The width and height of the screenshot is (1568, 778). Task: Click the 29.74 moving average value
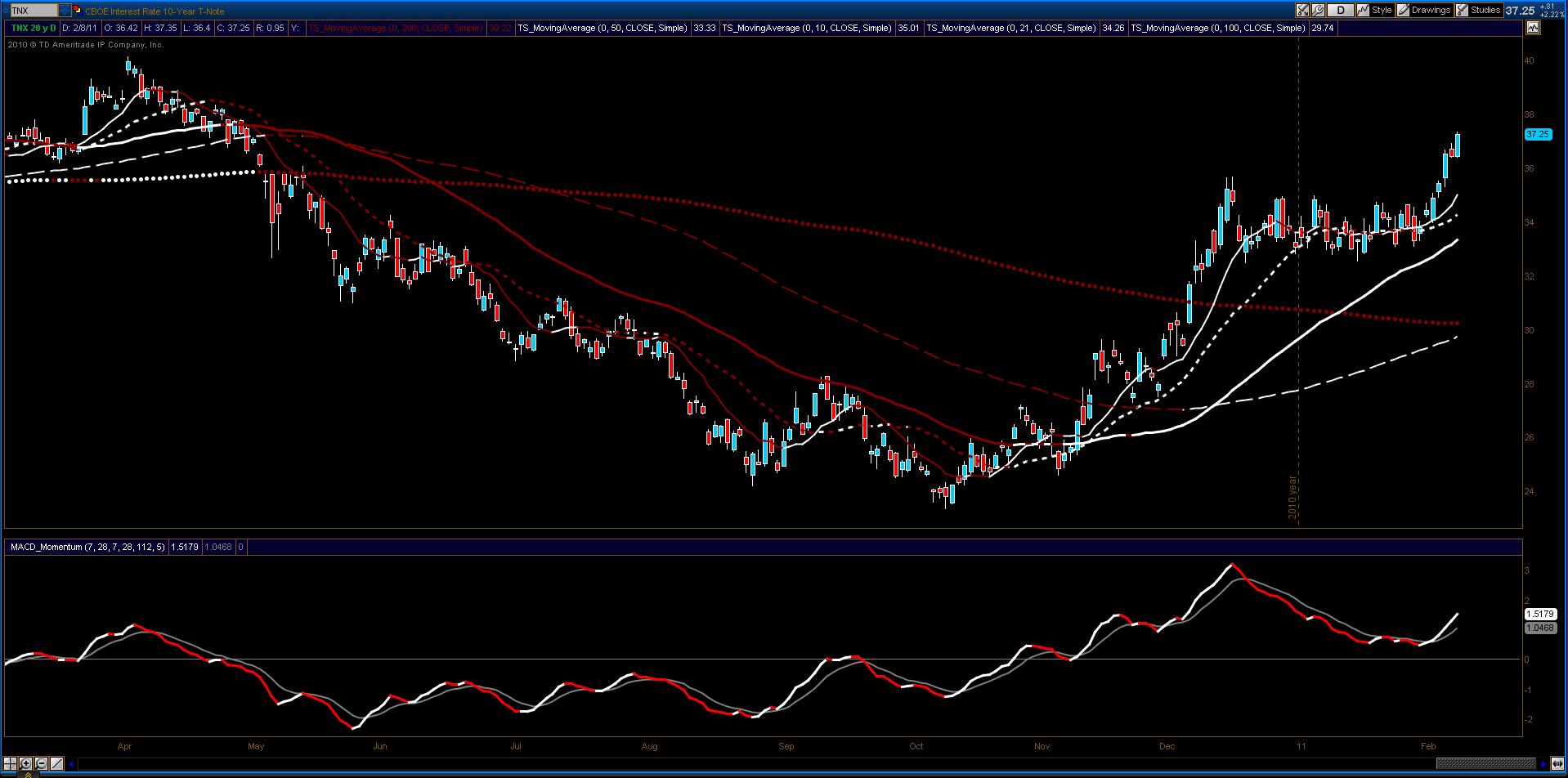pos(1322,28)
